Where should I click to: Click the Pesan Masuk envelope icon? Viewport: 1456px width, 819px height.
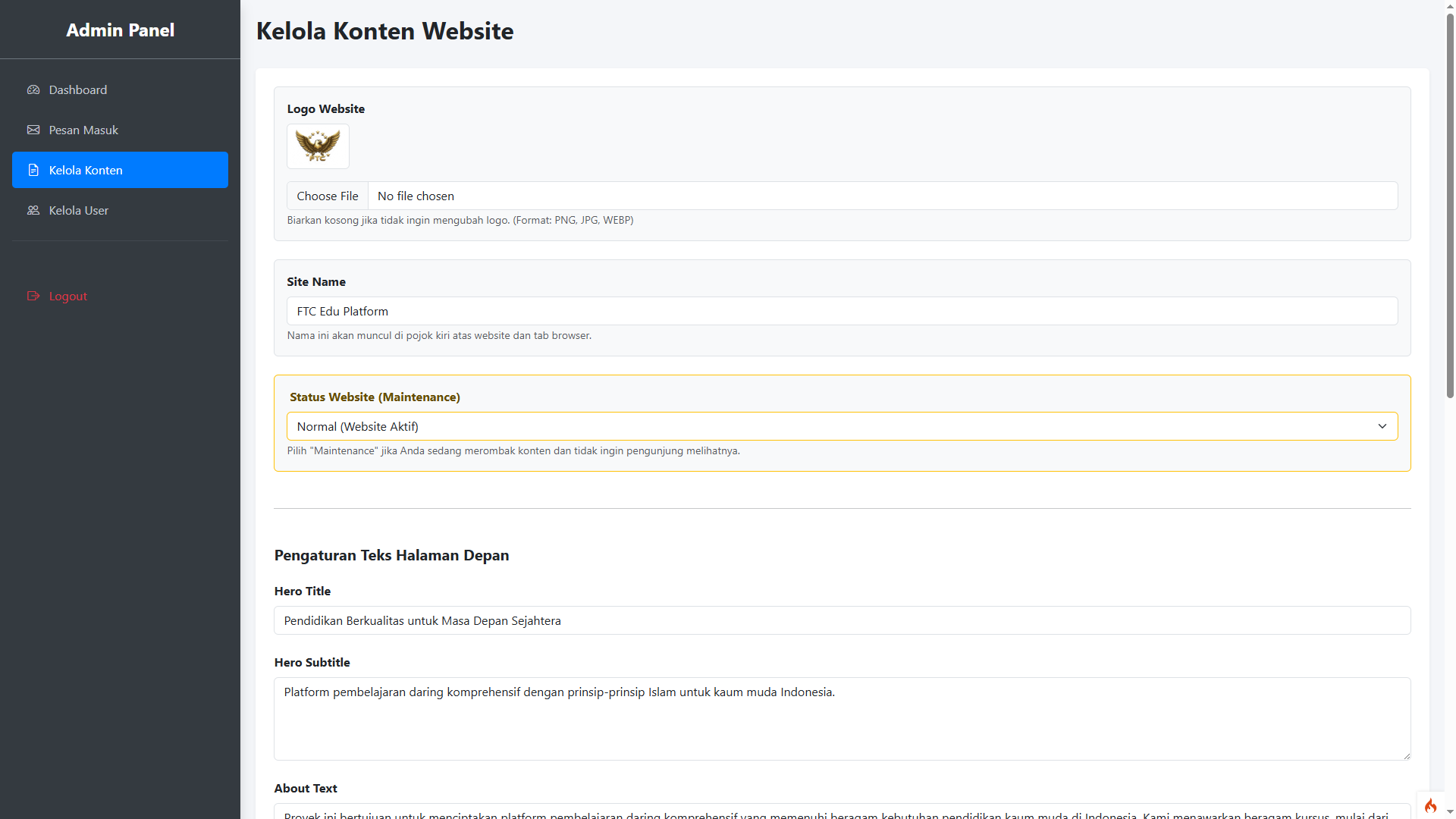pyautogui.click(x=33, y=130)
